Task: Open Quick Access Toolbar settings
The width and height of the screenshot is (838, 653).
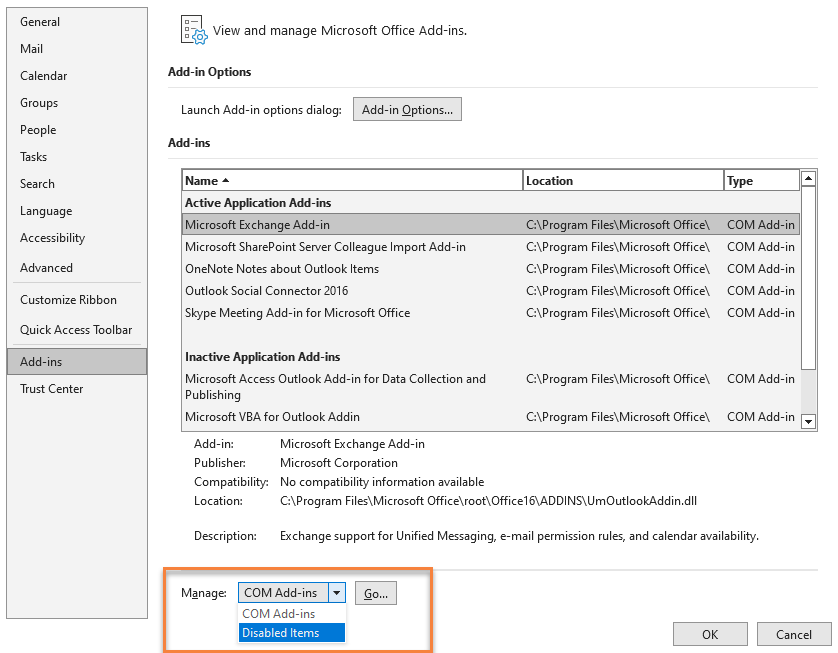Action: 76,330
